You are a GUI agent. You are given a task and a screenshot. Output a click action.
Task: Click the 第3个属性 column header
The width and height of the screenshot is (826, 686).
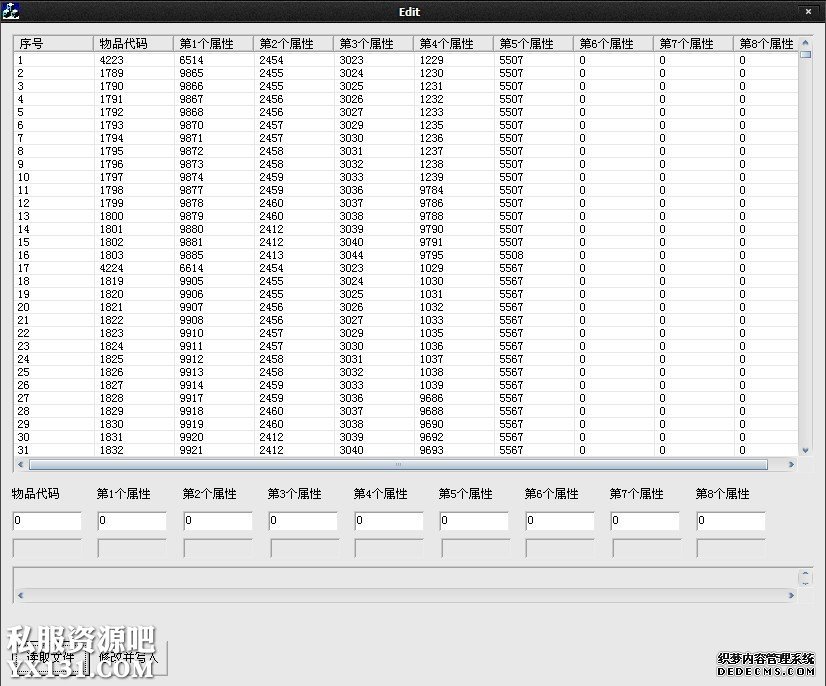pyautogui.click(x=373, y=44)
